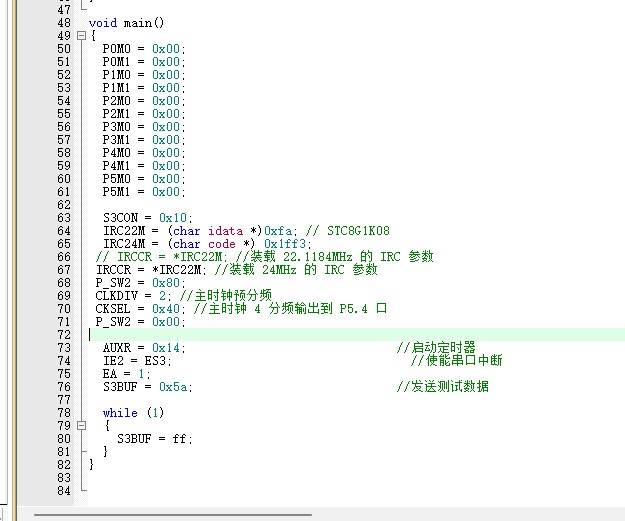This screenshot has height=521, width=625.
Task: Click line number 72 in the gutter
Action: click(x=64, y=335)
